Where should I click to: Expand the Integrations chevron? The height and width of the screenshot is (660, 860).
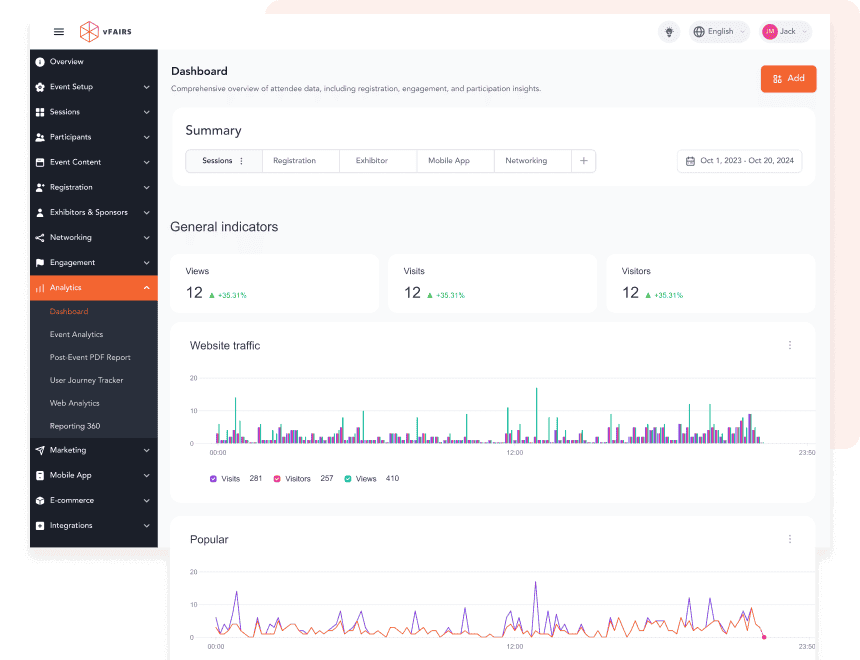(x=146, y=526)
